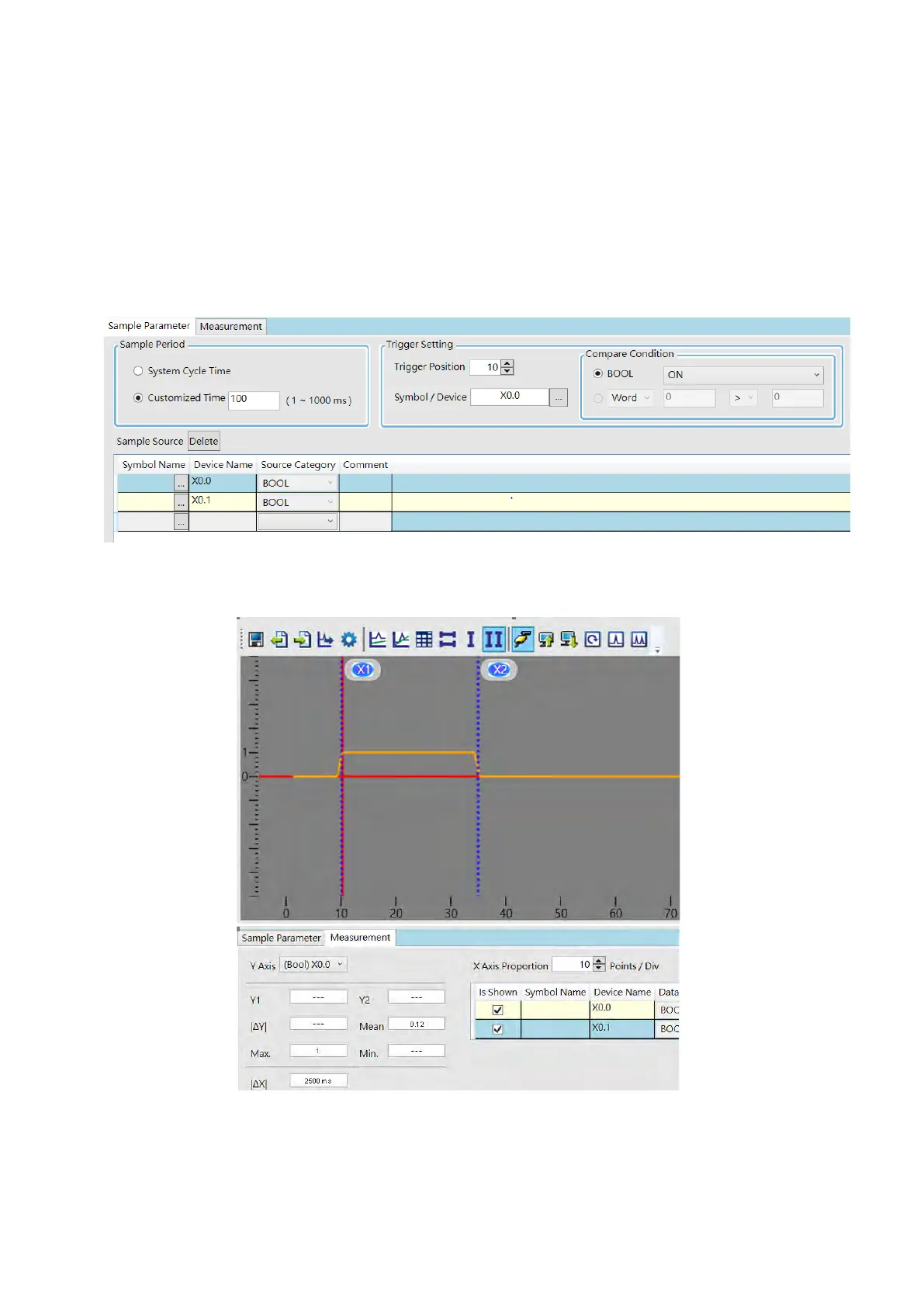Click the |ΔX| field showing 2500 ms
924x1307 pixels.
pyautogui.click(x=318, y=1080)
